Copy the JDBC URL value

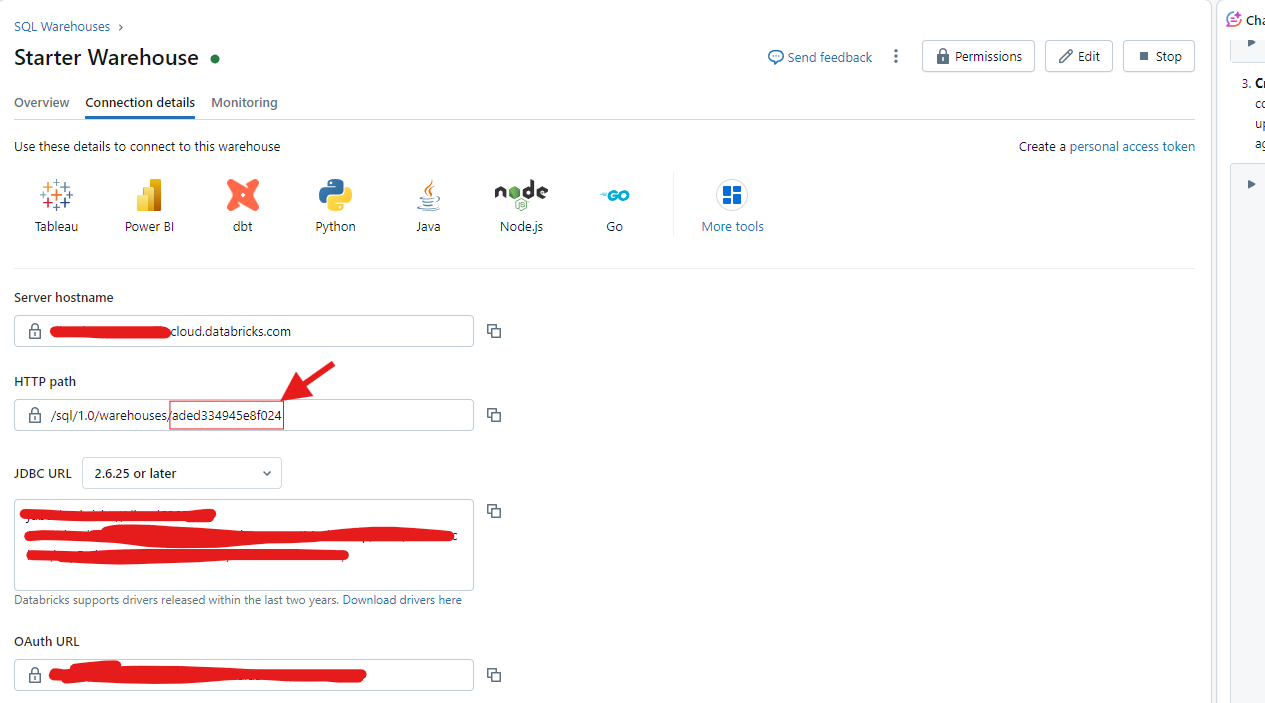coord(493,510)
